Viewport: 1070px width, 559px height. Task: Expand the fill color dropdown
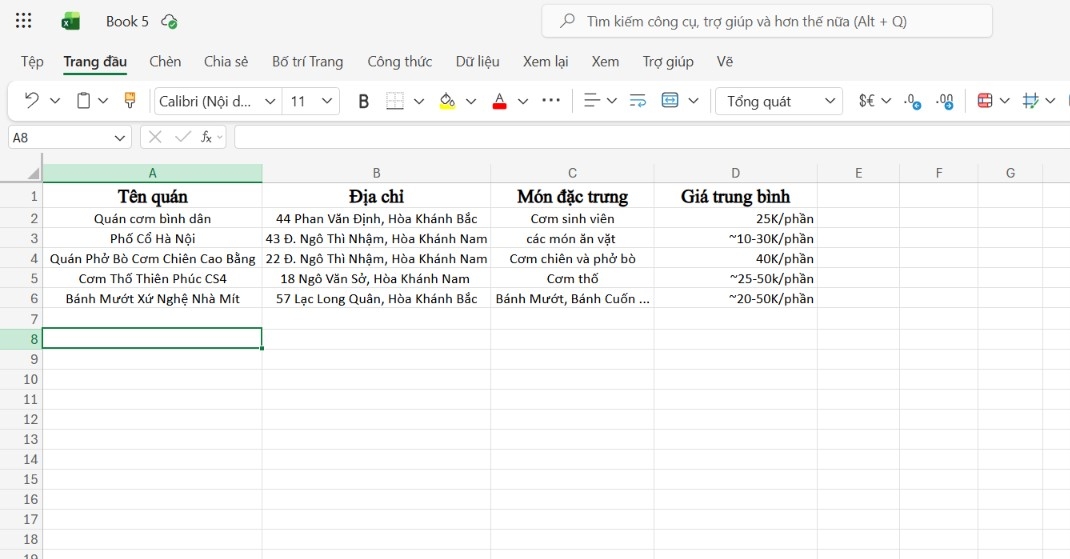pyautogui.click(x=471, y=101)
